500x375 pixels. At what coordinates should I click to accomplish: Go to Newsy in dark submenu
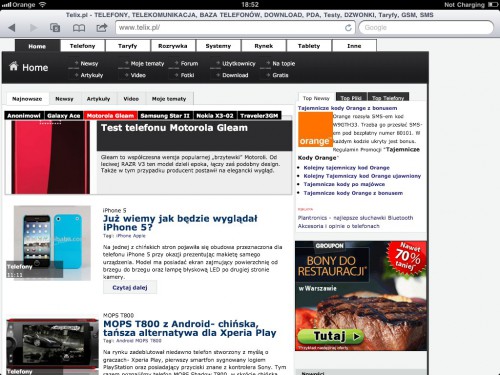point(89,63)
